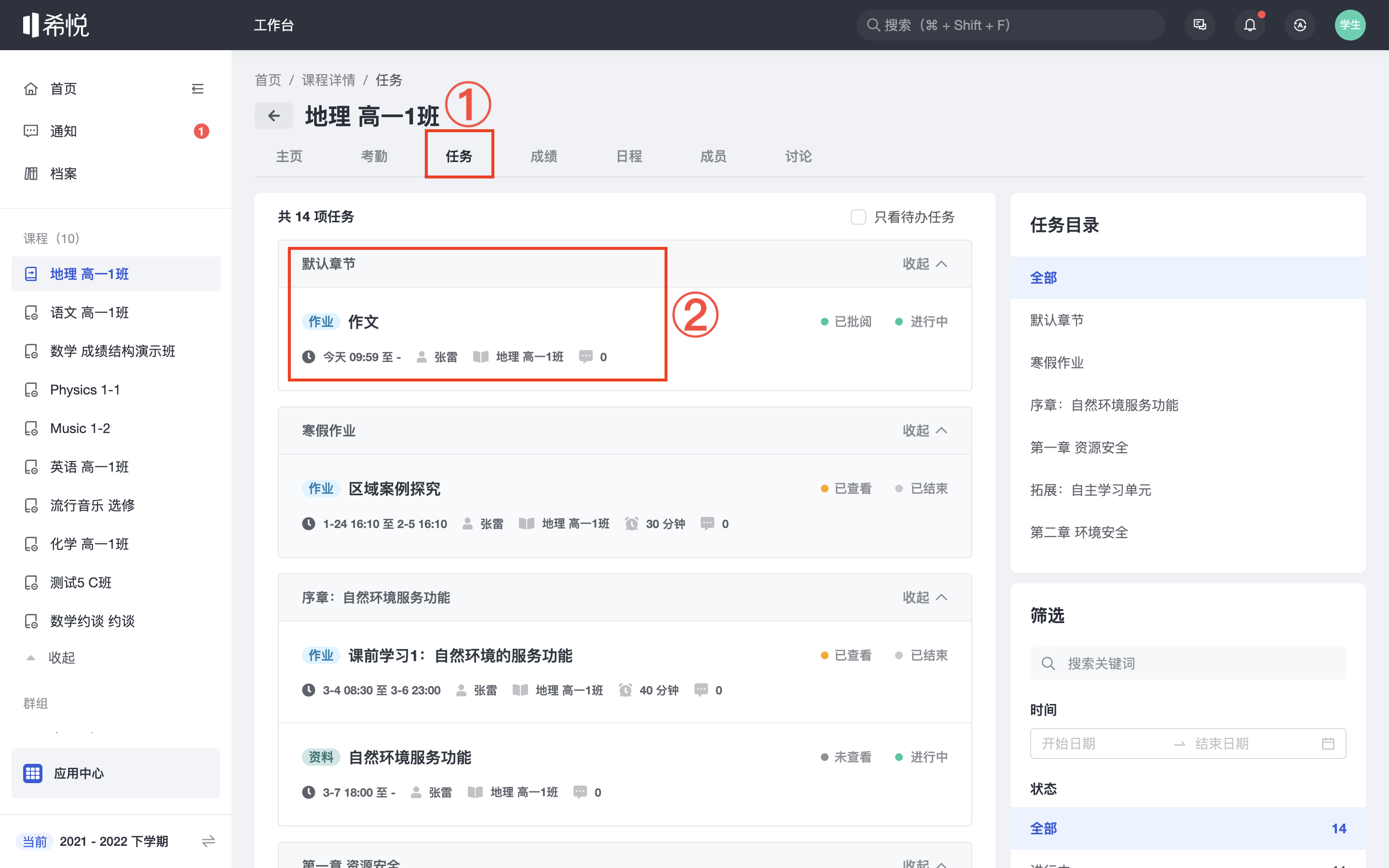This screenshot has width=1389, height=868.
Task: Switch to the 讨论 tab
Action: (798, 156)
